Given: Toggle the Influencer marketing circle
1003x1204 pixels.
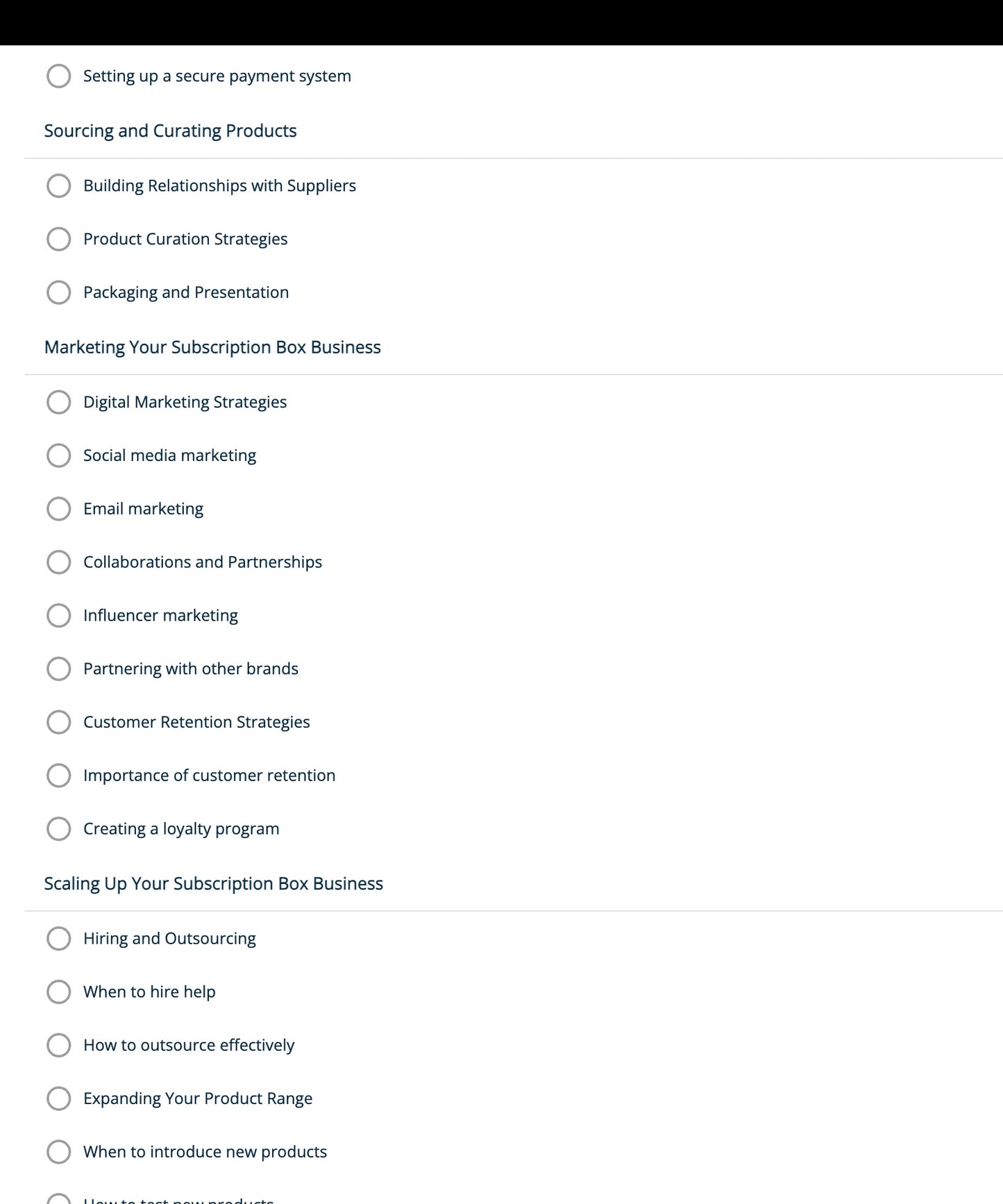Looking at the screenshot, I should tap(58, 616).
